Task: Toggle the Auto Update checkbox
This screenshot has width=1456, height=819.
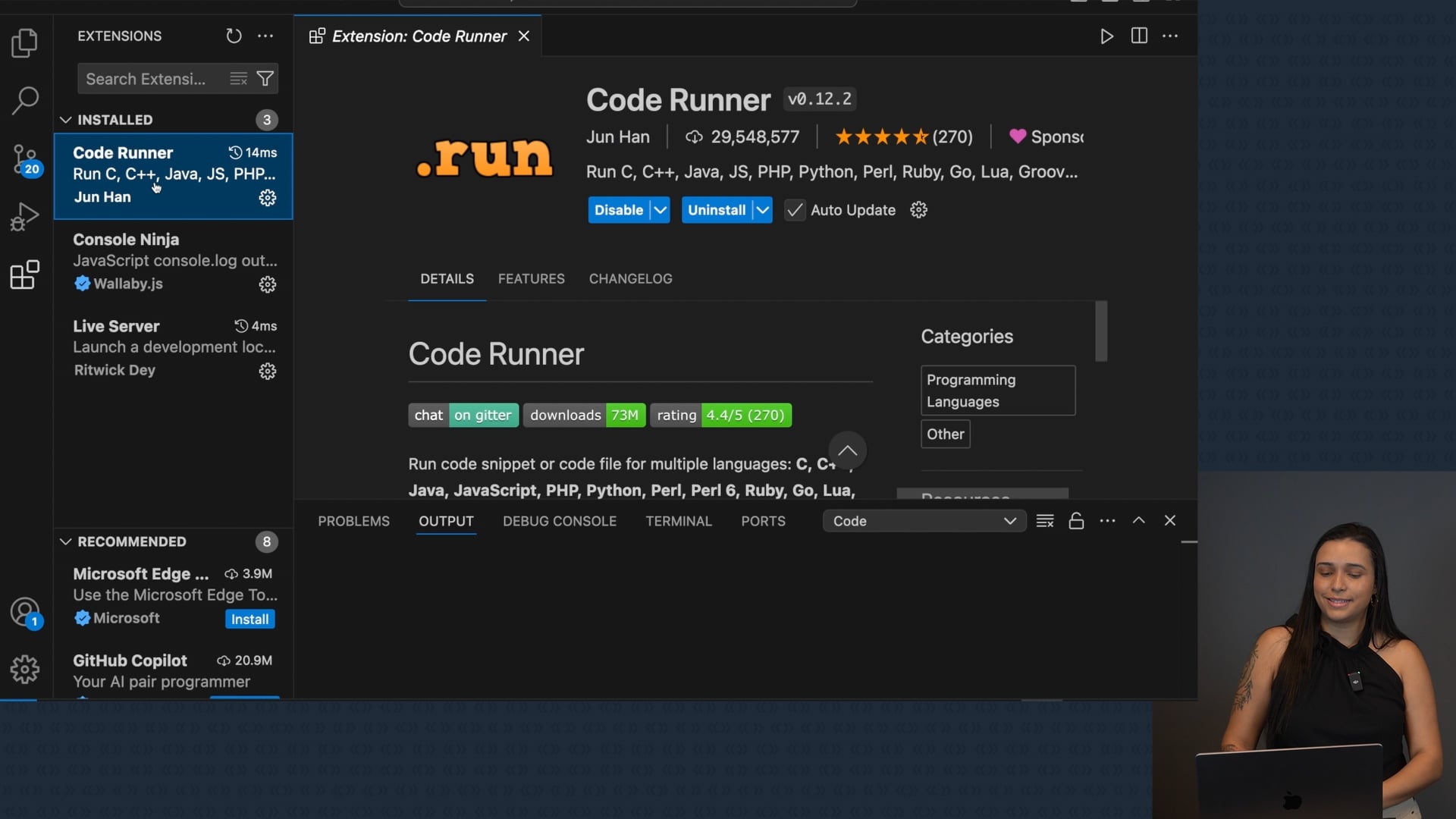Action: tap(794, 210)
